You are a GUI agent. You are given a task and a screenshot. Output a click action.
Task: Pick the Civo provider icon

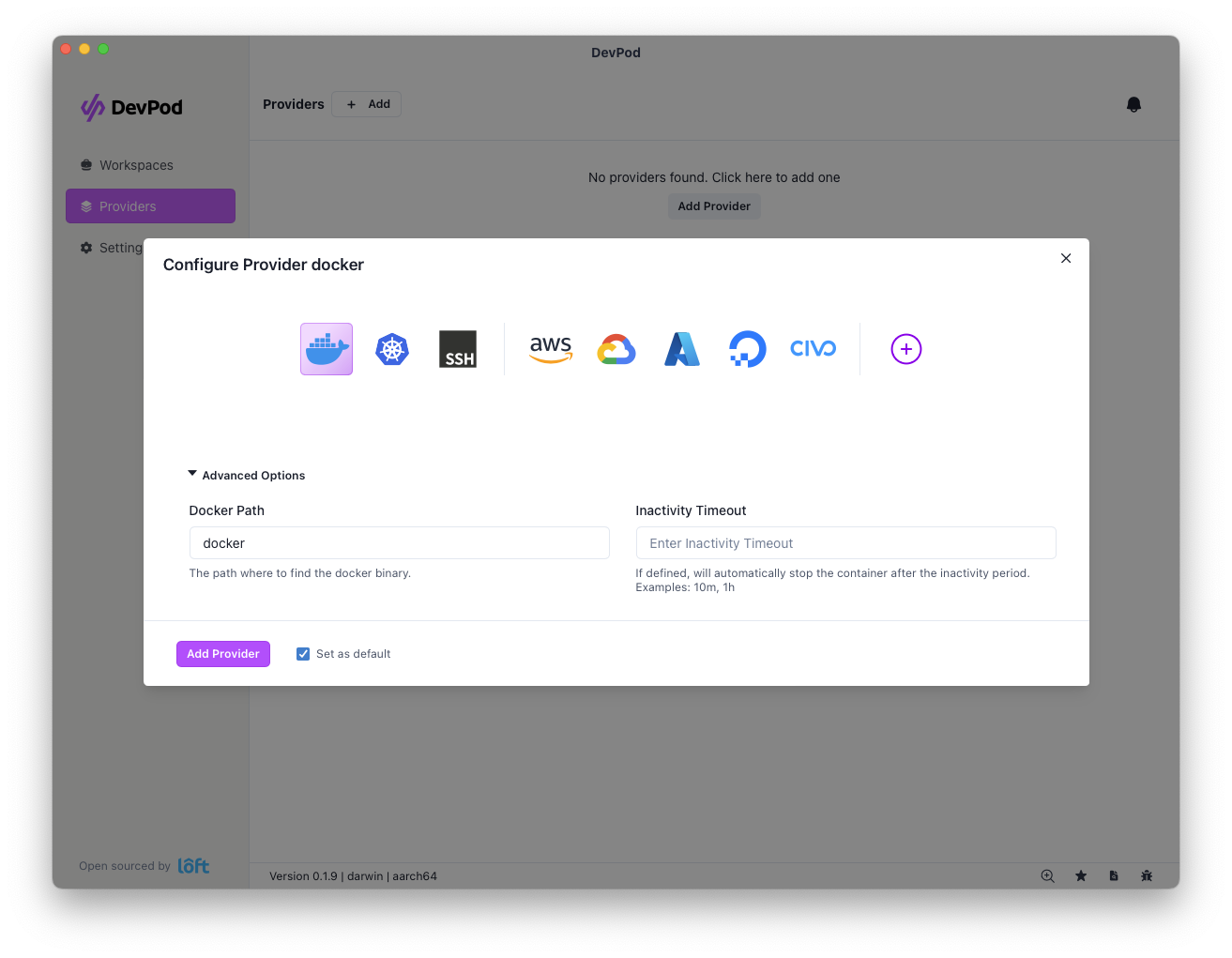(813, 348)
